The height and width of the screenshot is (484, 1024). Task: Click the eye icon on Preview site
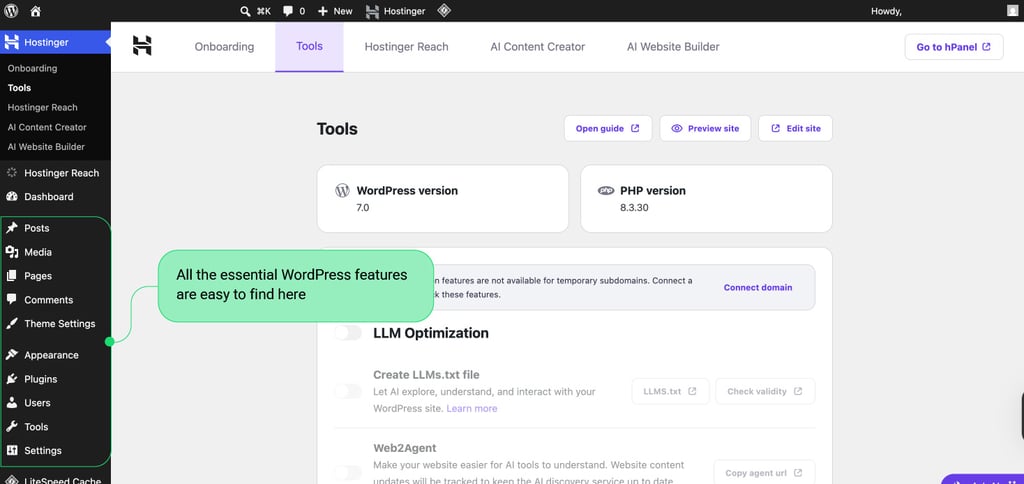click(677, 129)
